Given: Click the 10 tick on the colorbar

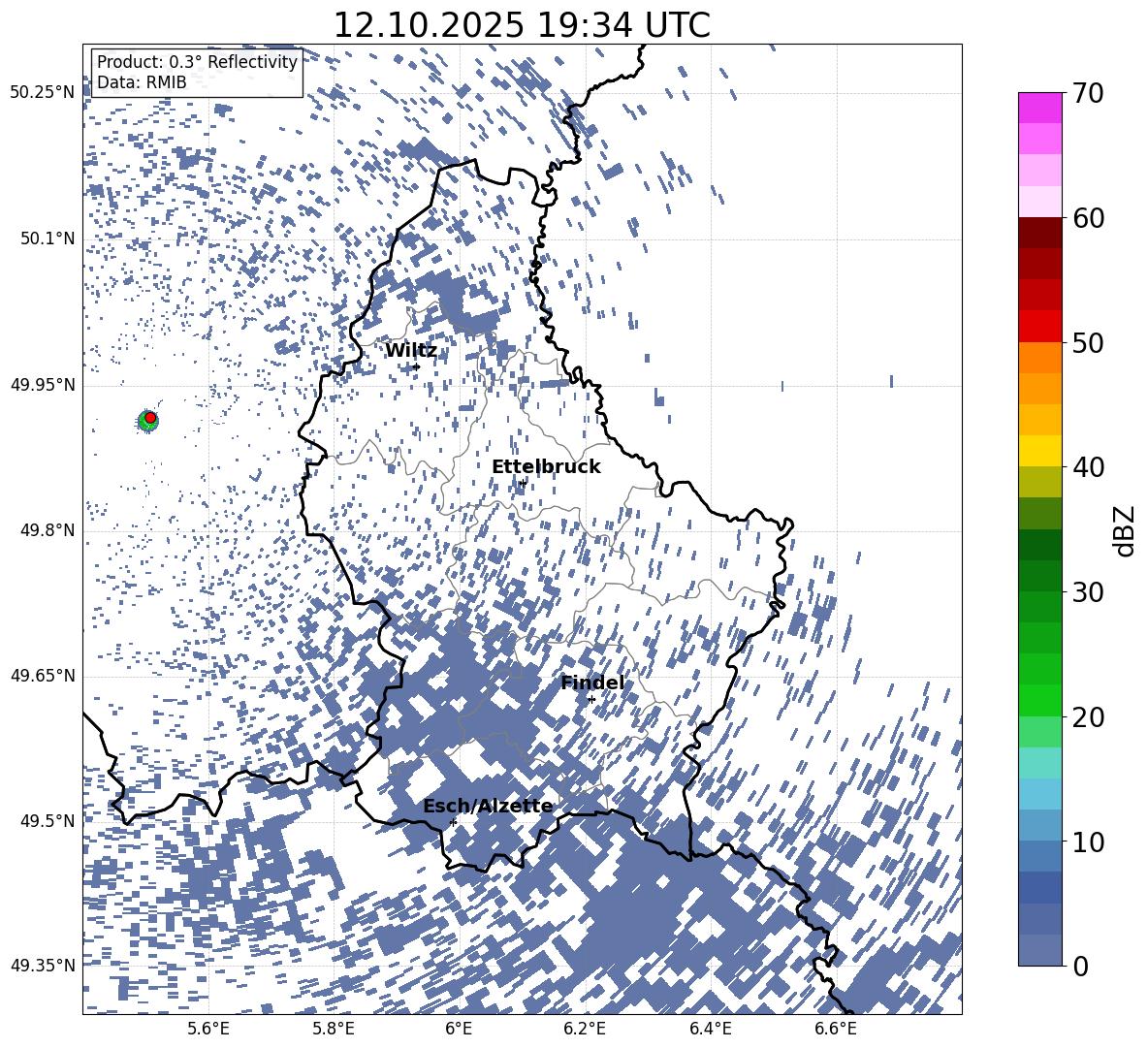Looking at the screenshot, I should (1088, 842).
